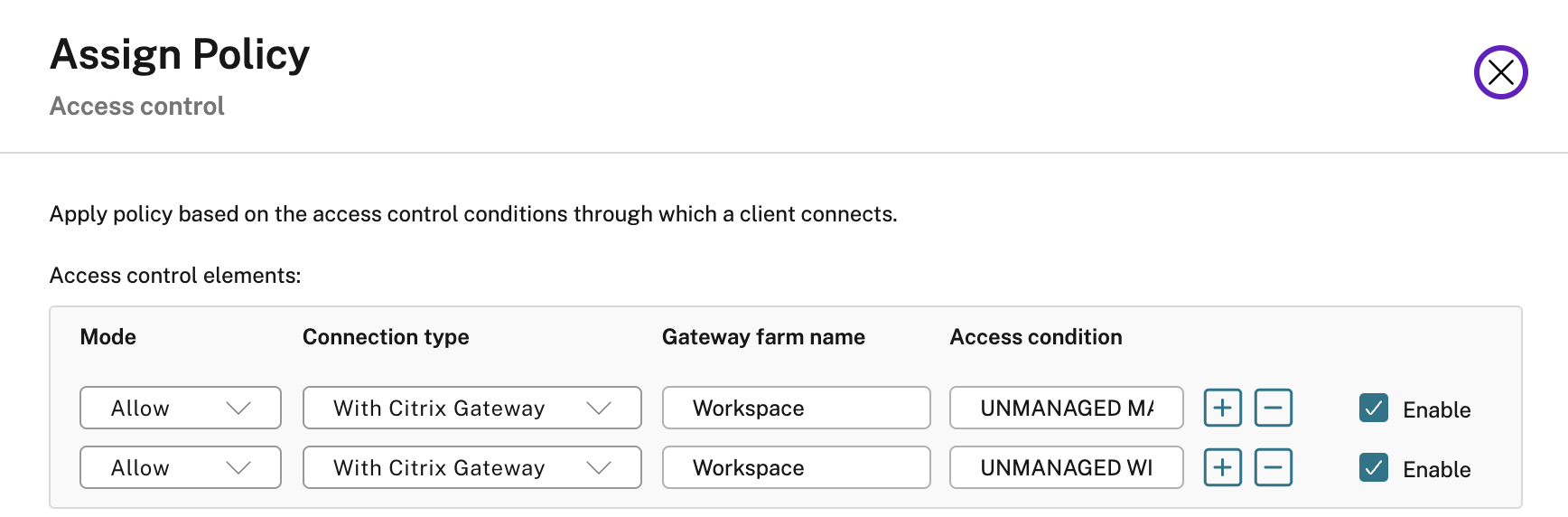This screenshot has height=517, width=1568.
Task: Add a row after the UNMANAGED MA entry
Action: [x=1222, y=408]
